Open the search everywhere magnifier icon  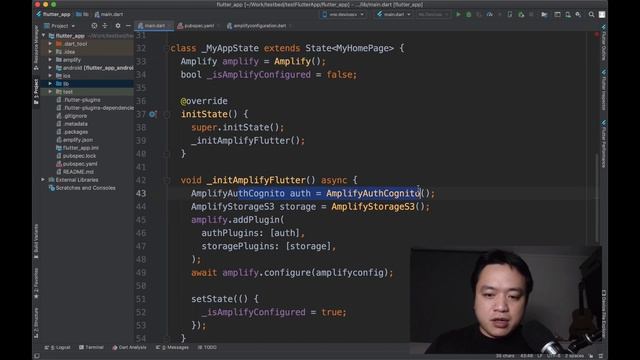click(591, 14)
